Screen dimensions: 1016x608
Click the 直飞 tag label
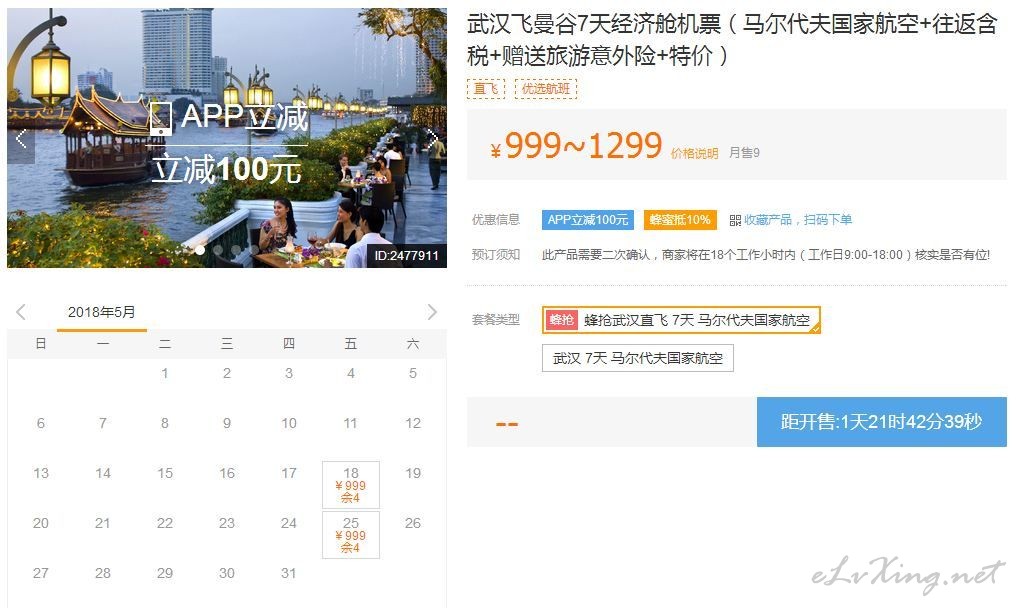485,89
